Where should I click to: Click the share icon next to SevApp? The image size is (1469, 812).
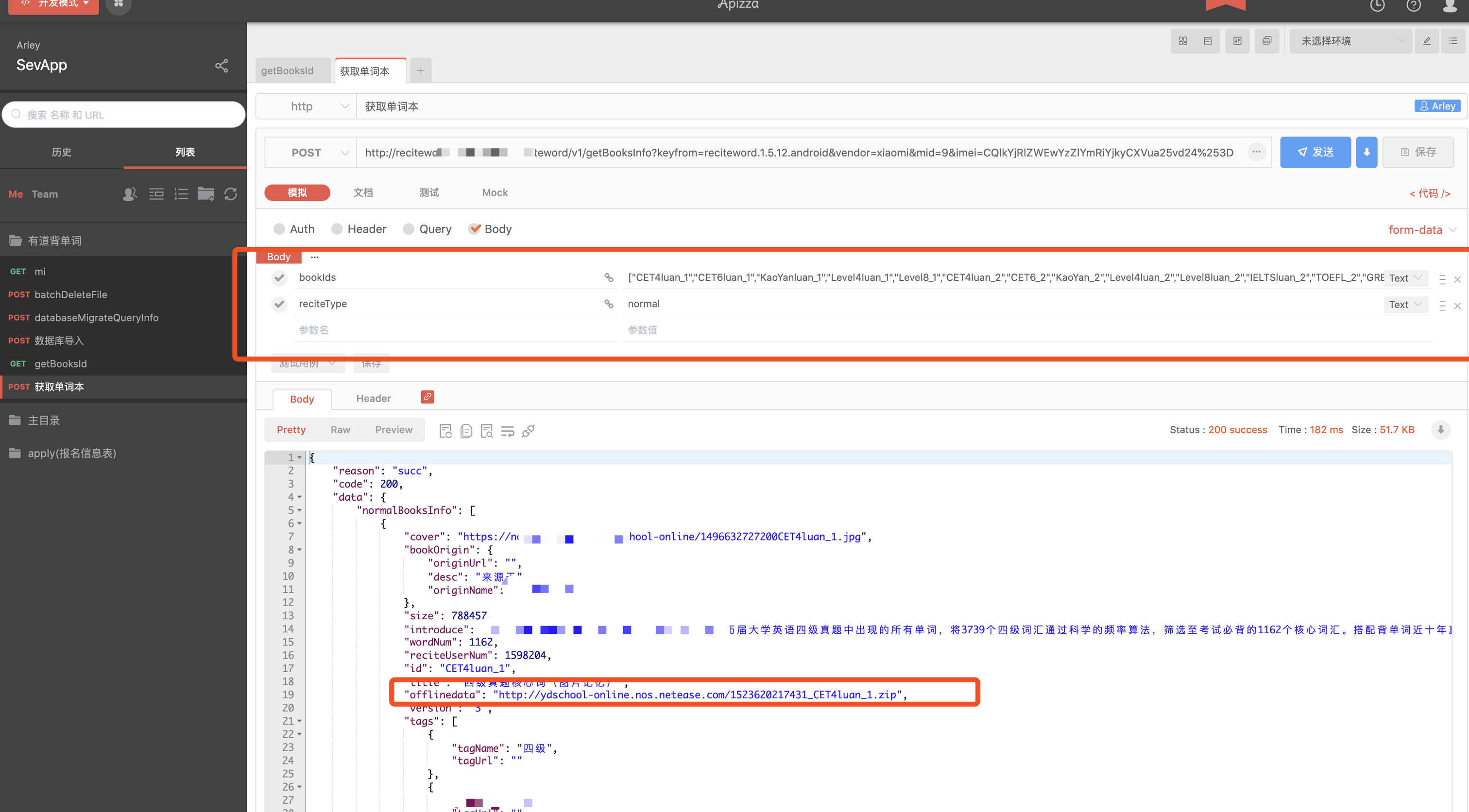coord(221,66)
